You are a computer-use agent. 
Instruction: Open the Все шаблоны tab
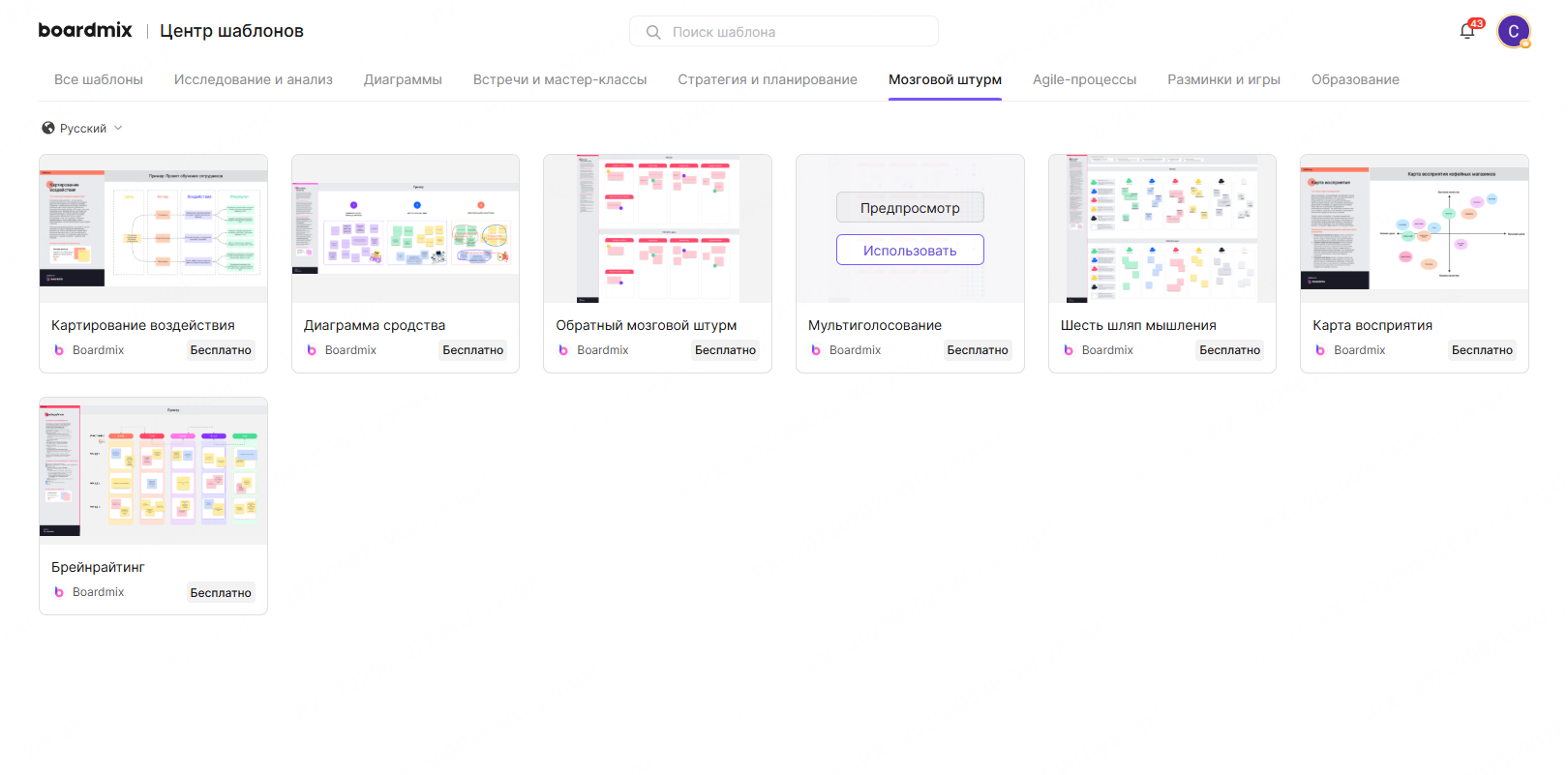(99, 79)
